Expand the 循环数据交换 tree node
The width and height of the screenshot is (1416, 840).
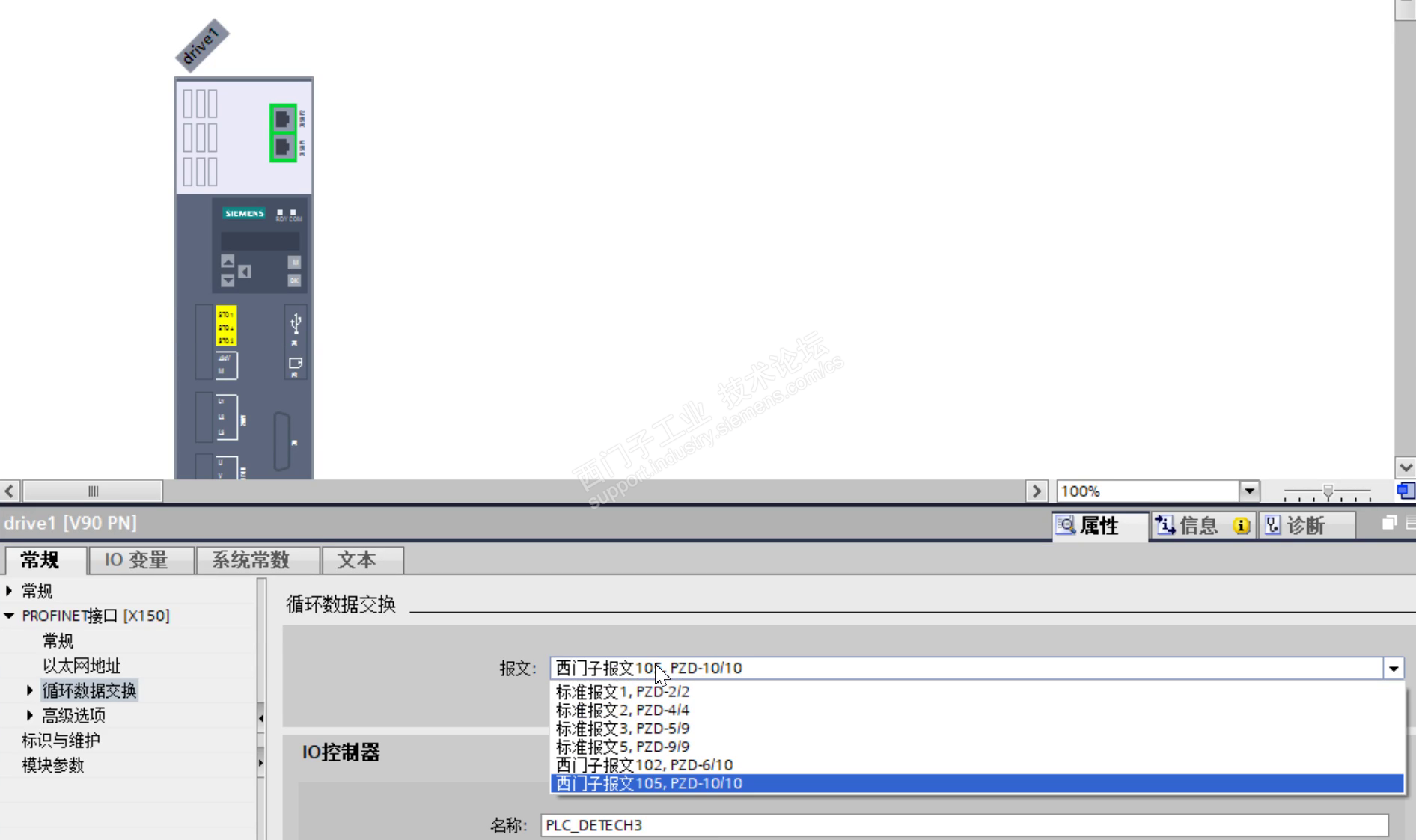29,690
